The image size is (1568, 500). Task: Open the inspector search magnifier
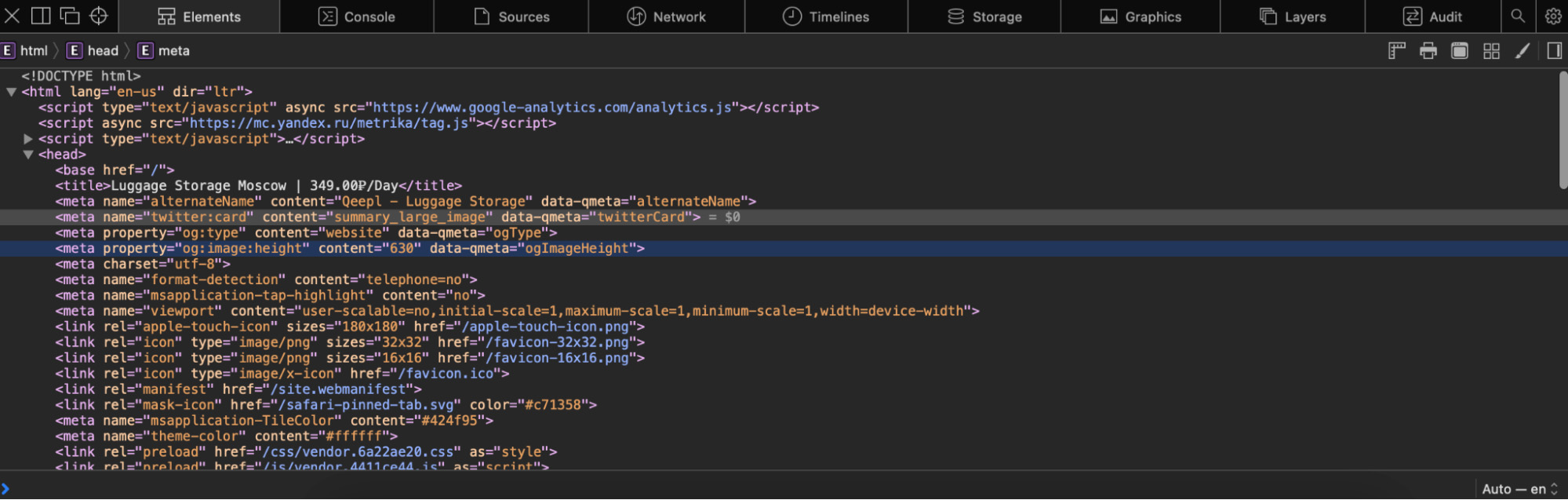pyautogui.click(x=1518, y=16)
